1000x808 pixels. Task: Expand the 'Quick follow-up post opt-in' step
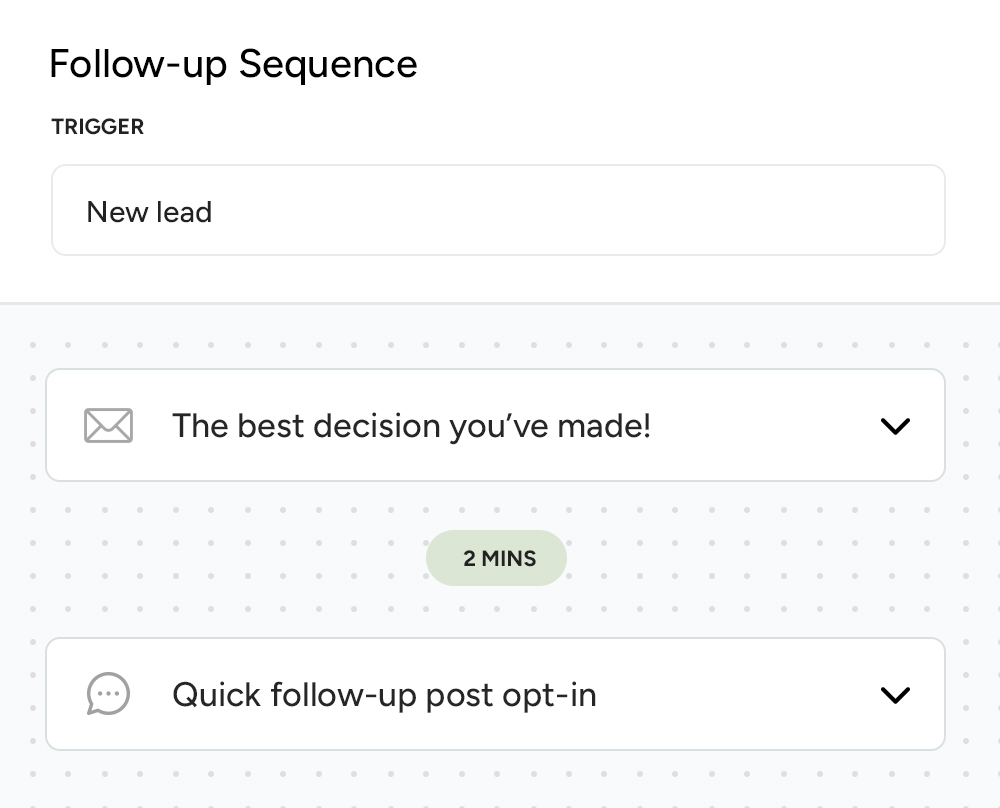point(895,694)
